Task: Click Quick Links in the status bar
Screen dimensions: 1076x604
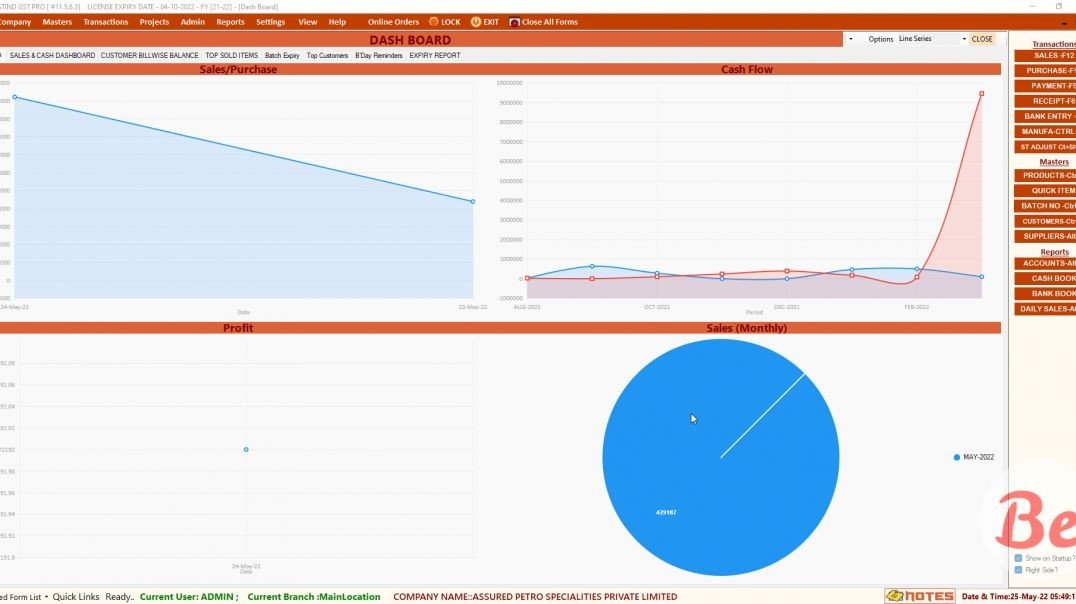Action: pos(76,597)
